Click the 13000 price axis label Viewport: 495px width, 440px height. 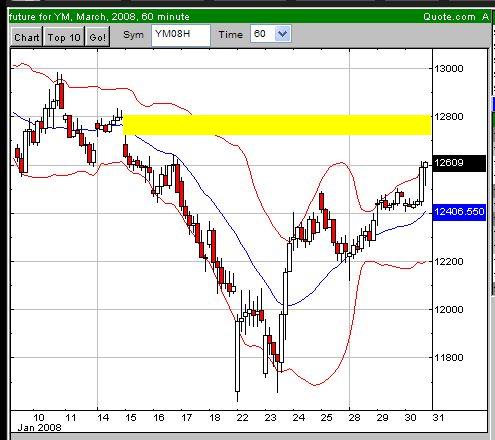click(449, 69)
